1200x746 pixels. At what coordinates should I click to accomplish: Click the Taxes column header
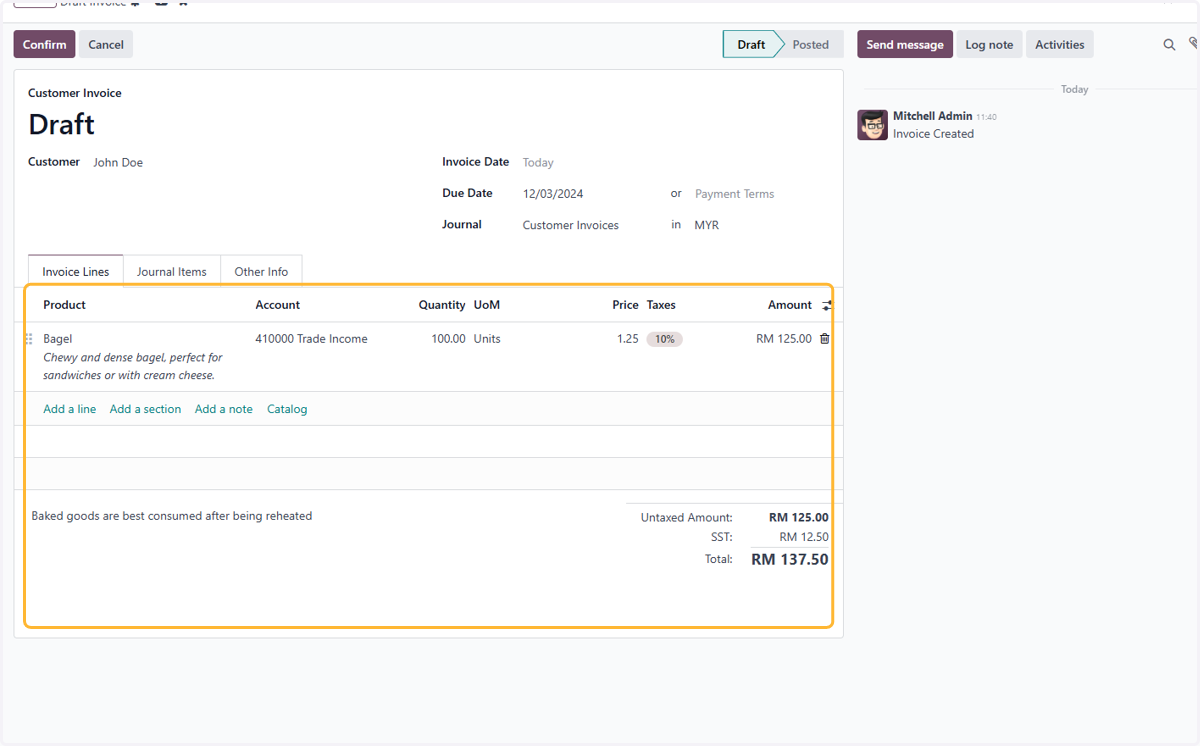coord(661,305)
